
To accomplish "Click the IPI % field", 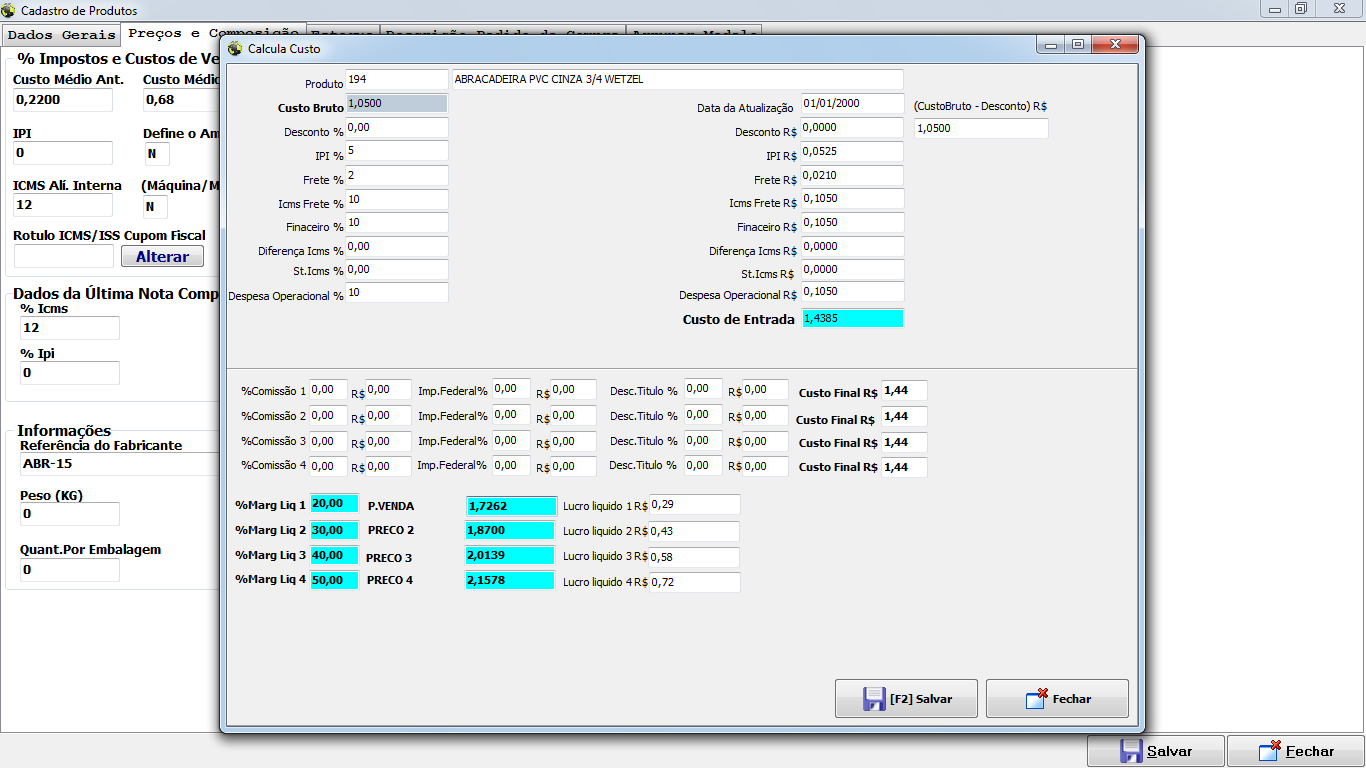I will coord(397,152).
